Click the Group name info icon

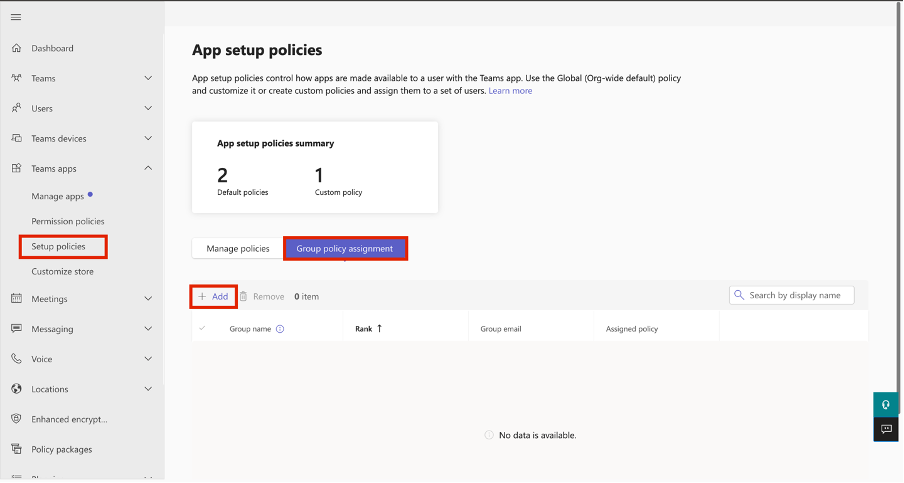pos(280,329)
